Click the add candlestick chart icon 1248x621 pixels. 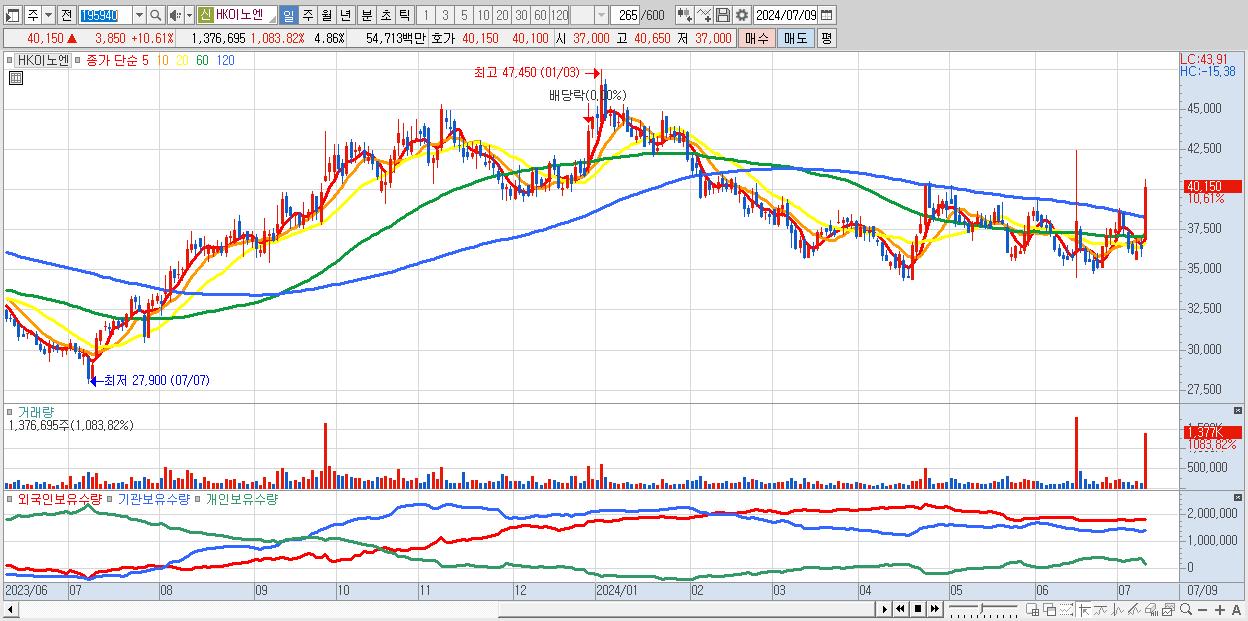point(686,15)
